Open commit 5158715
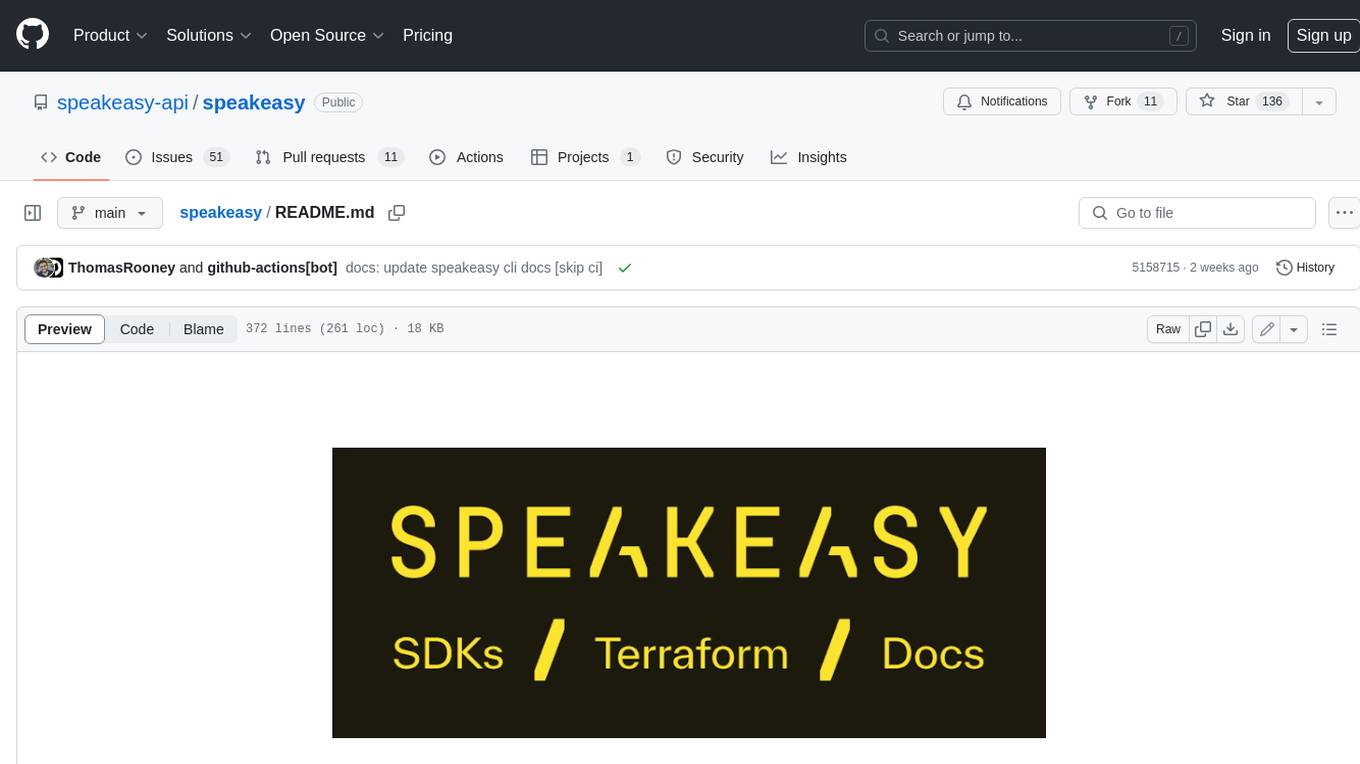 1155,267
